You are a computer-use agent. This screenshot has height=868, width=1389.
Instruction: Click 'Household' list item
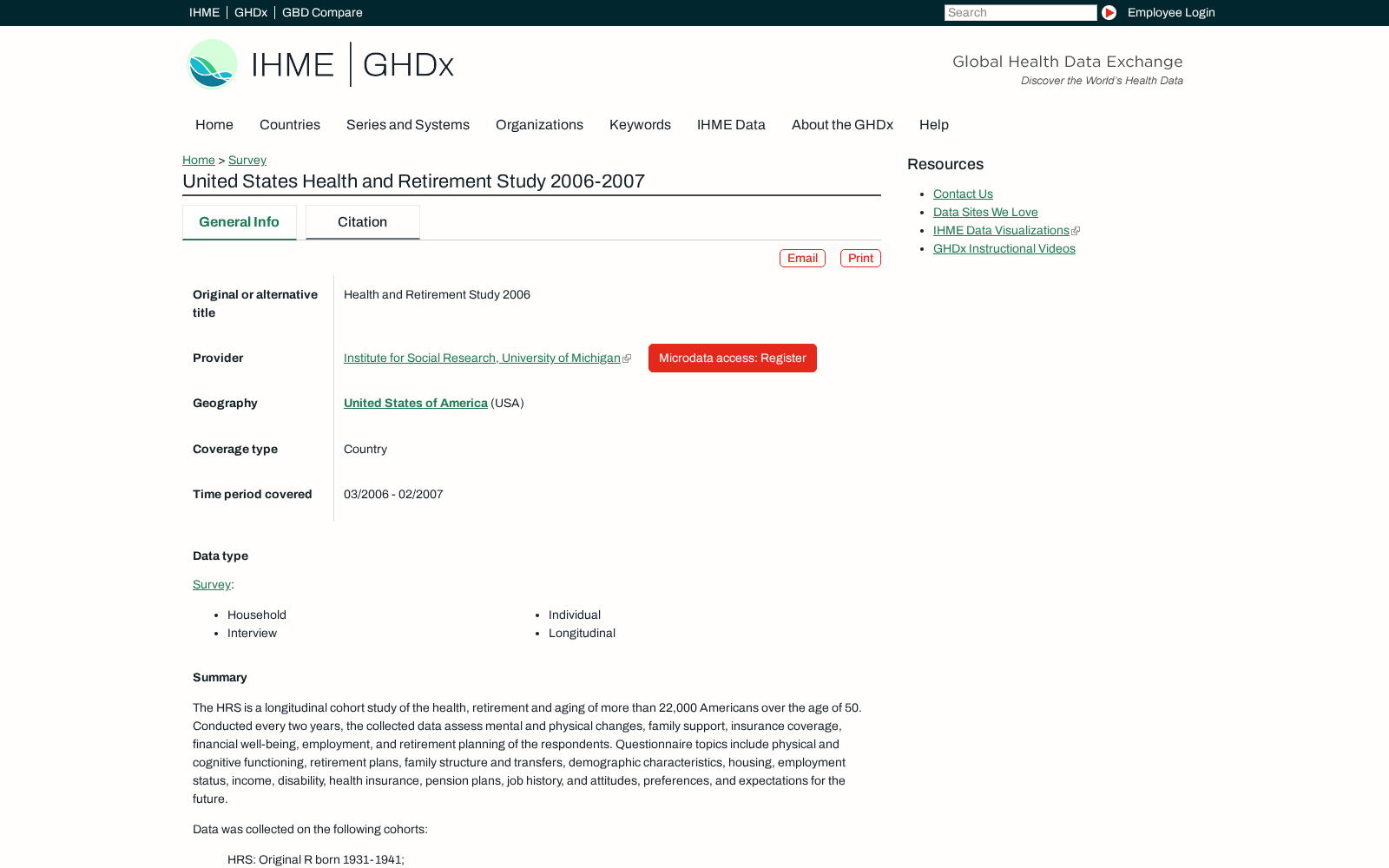click(x=257, y=615)
